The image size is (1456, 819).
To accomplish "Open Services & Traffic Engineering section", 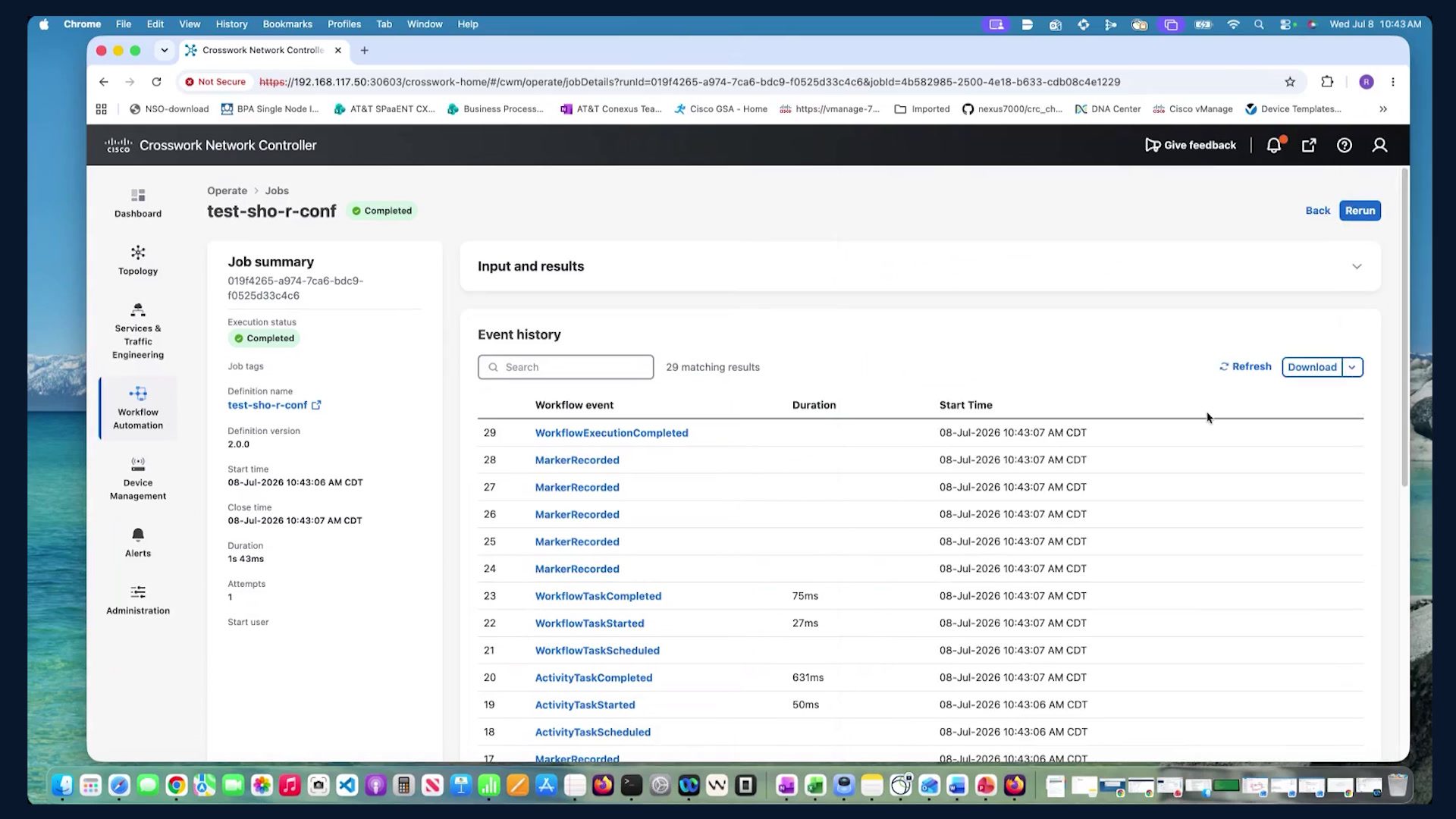I will [138, 331].
